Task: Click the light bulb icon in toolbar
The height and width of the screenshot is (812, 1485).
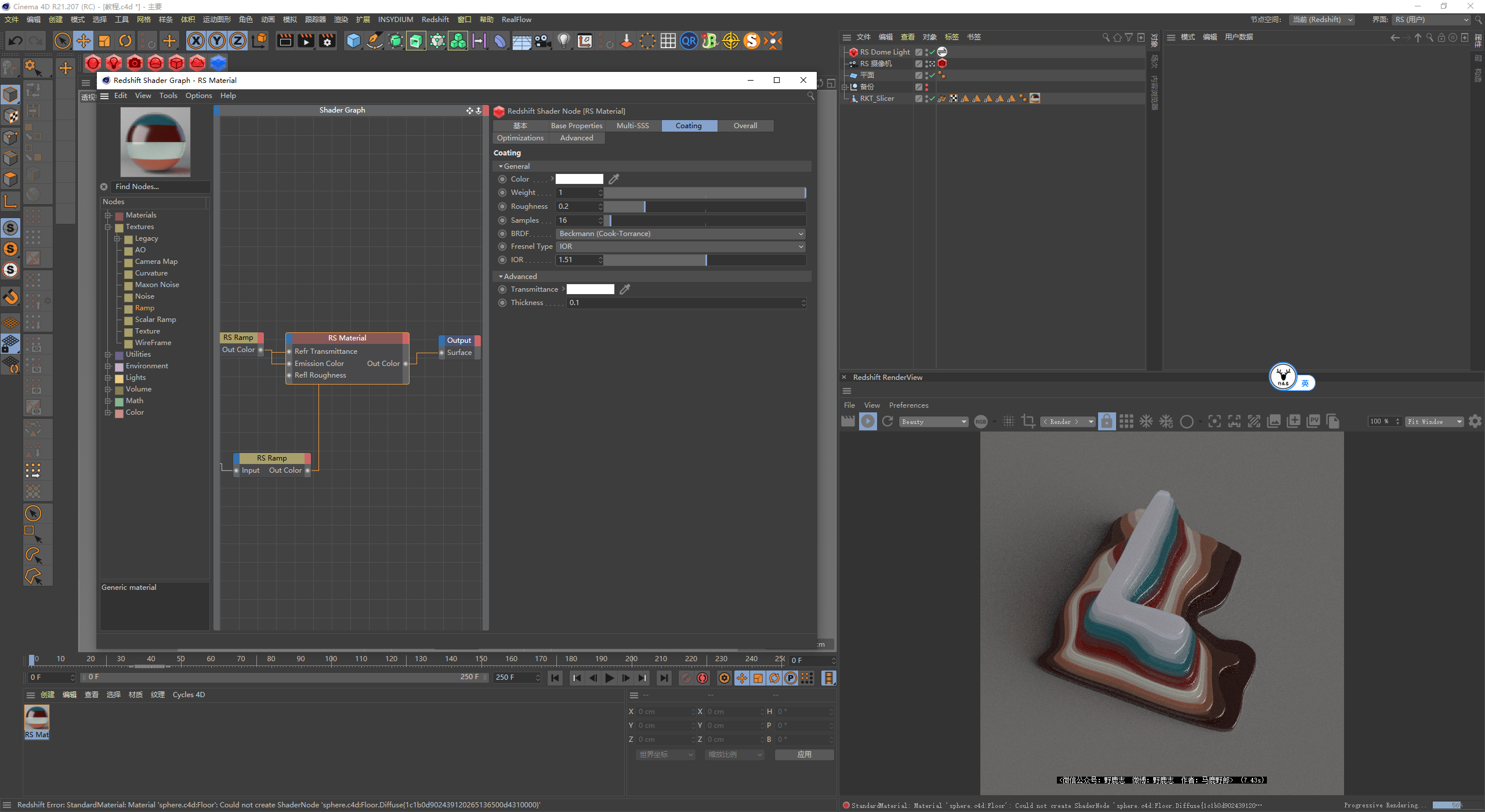Action: pyautogui.click(x=563, y=41)
